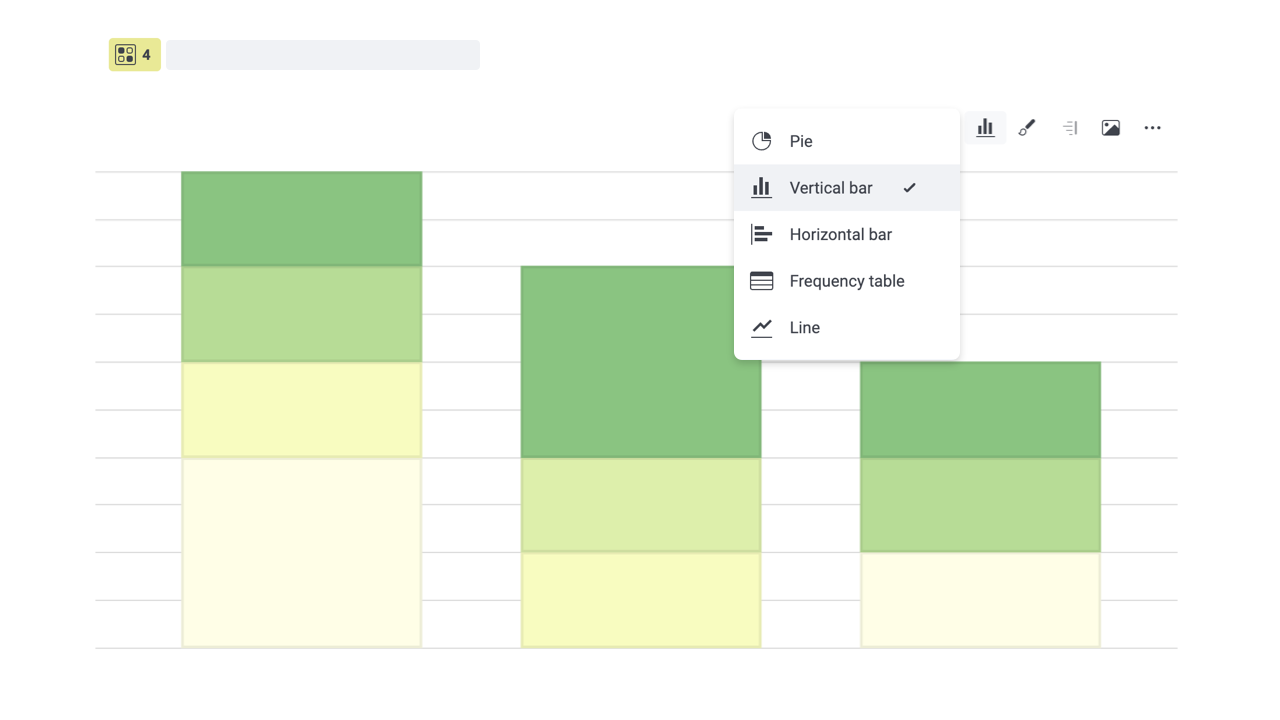Open the three-dot more options menu
This screenshot has width=1280, height=720.
coord(1153,128)
